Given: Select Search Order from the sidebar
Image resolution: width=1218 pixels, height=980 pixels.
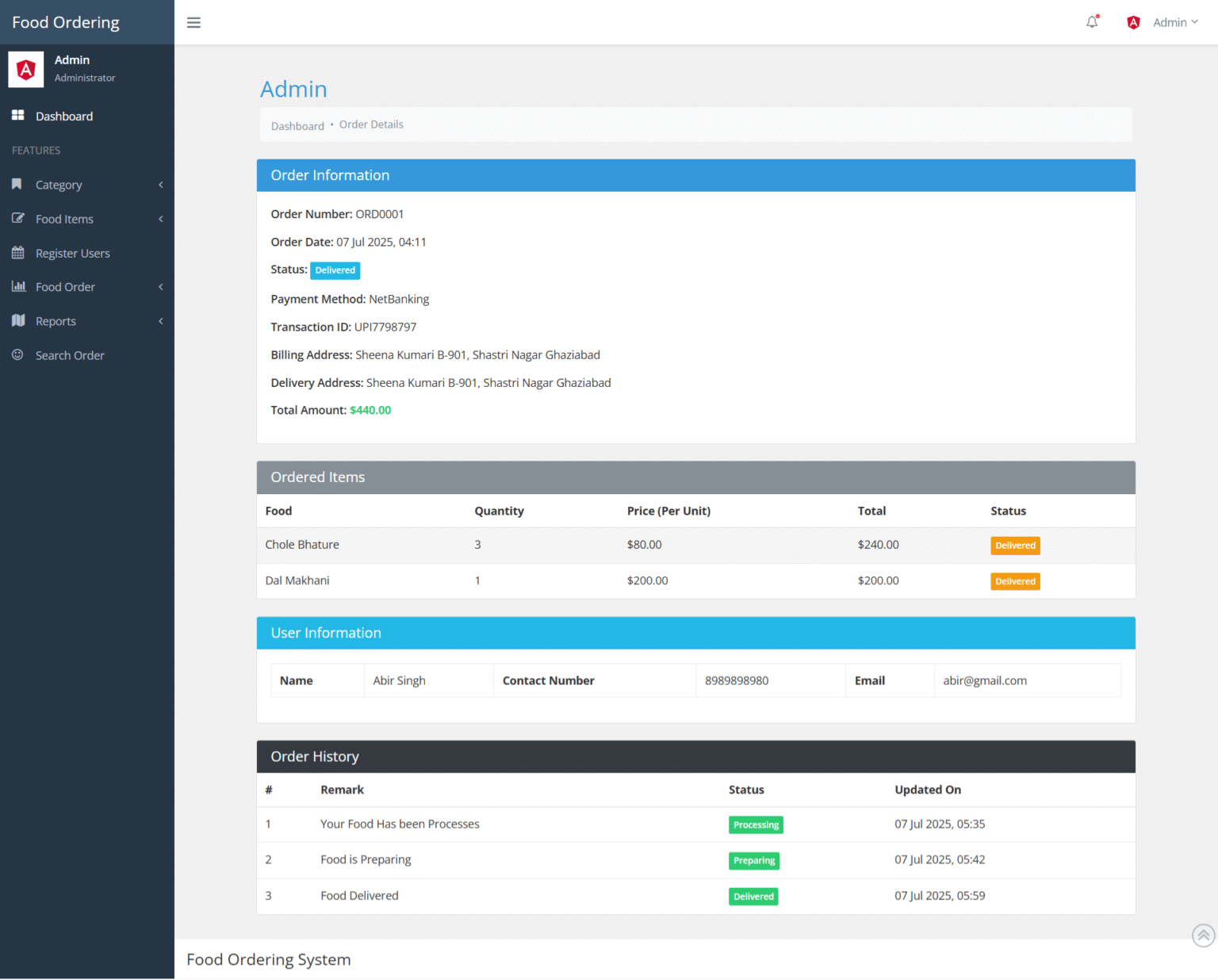Looking at the screenshot, I should (70, 354).
